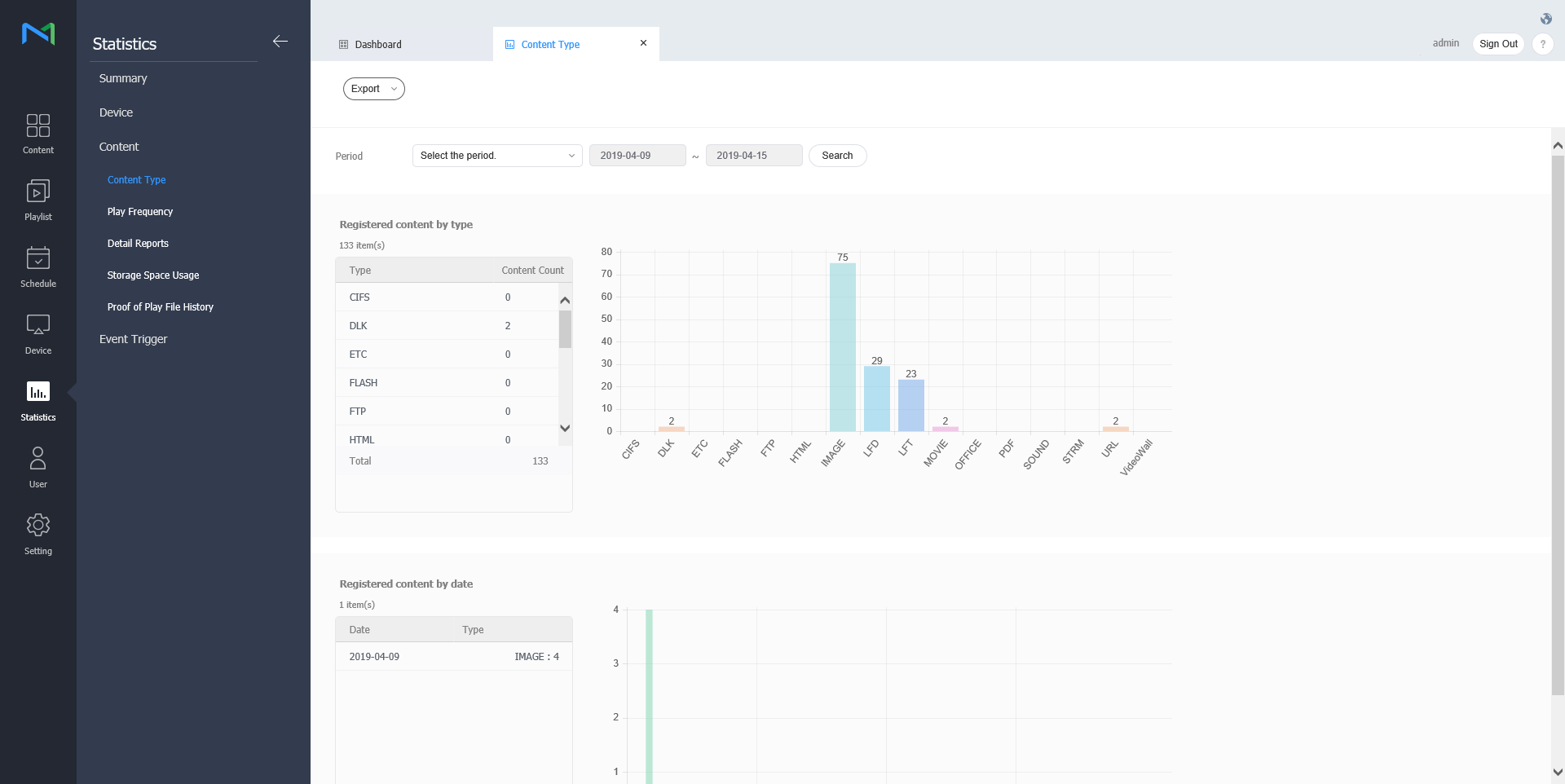Screen dimensions: 1565x784
Task: Select Play Frequency in the Content menu
Action: (x=139, y=211)
